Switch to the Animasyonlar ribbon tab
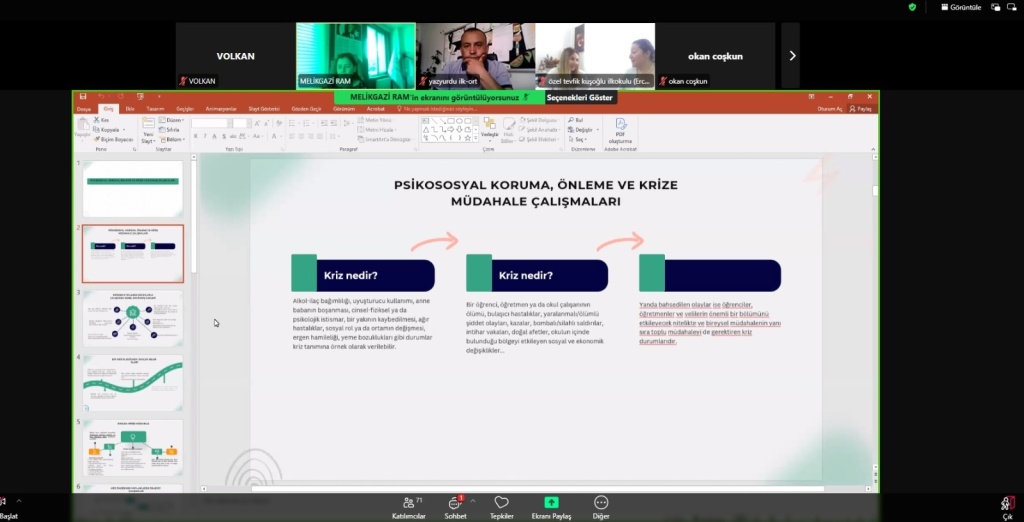The image size is (1024, 522). tap(221, 108)
